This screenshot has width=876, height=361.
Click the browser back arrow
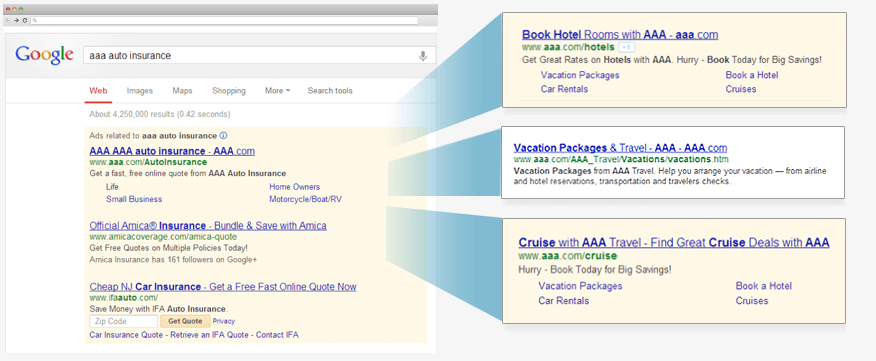point(9,20)
